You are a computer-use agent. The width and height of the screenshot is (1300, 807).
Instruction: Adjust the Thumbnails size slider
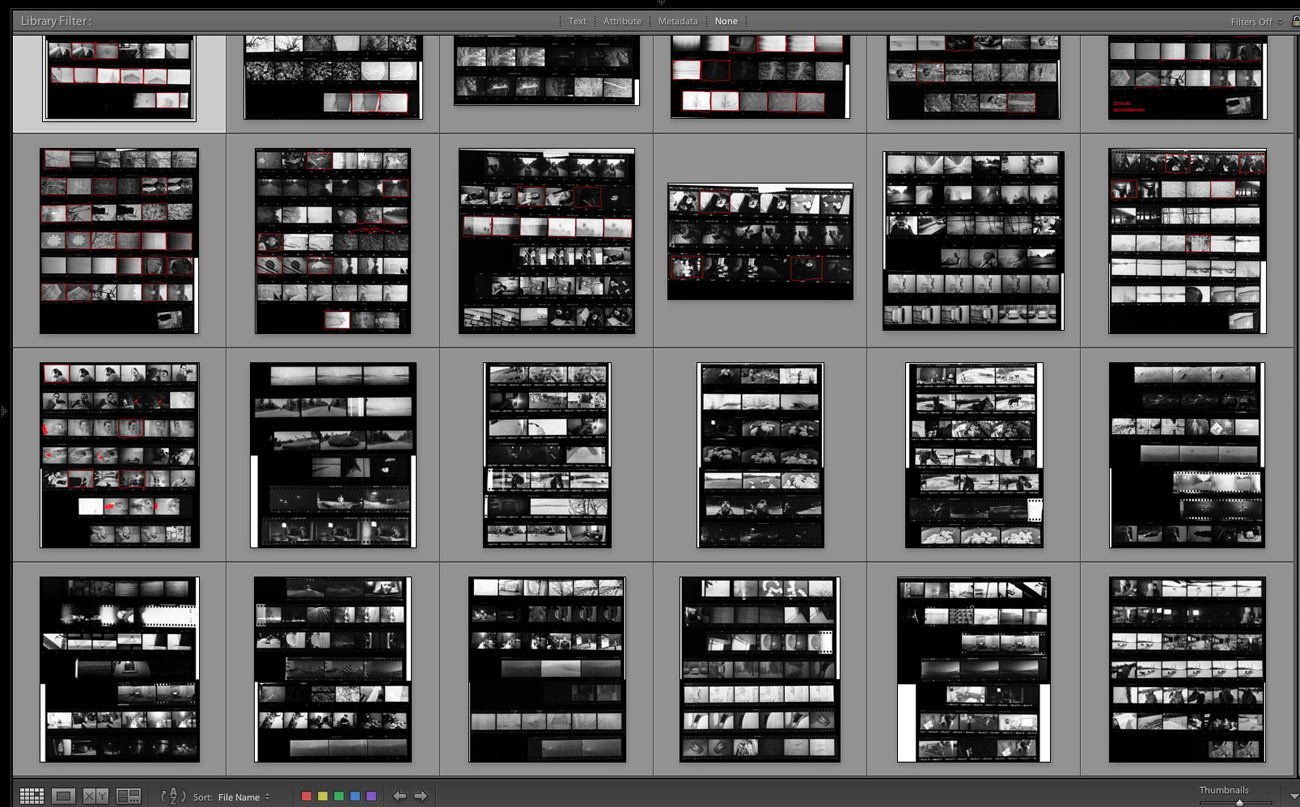pyautogui.click(x=1239, y=802)
